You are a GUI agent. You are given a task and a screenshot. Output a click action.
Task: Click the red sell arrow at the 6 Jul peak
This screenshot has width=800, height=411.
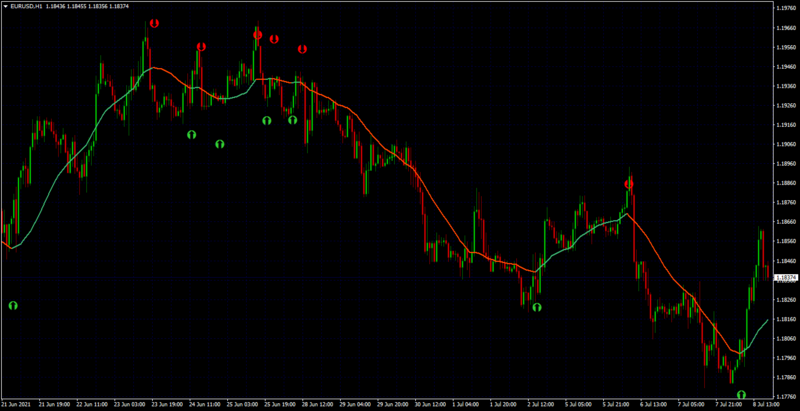(x=629, y=184)
